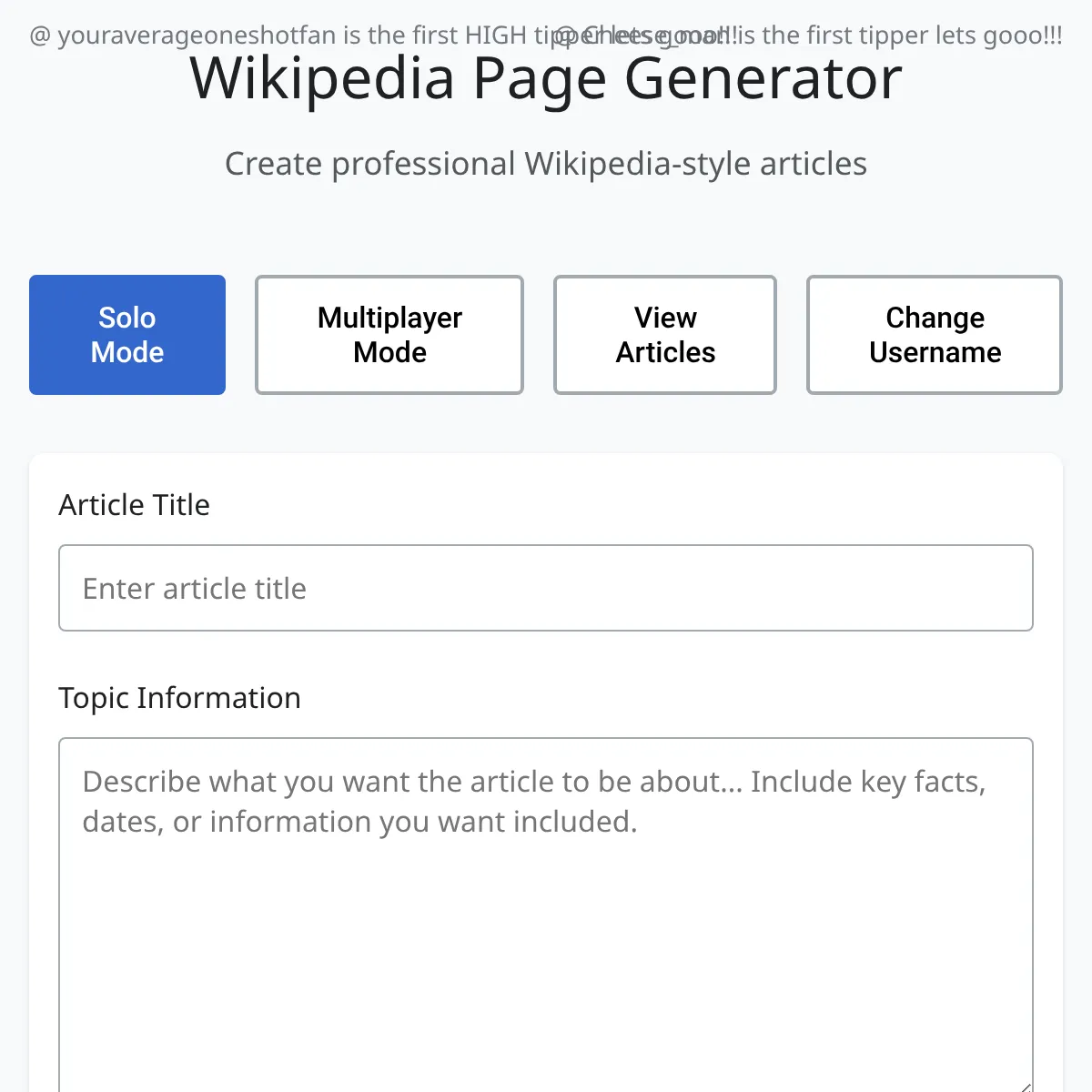Select the Solo Mode tab
Screen dimensions: 1092x1092
(x=127, y=335)
